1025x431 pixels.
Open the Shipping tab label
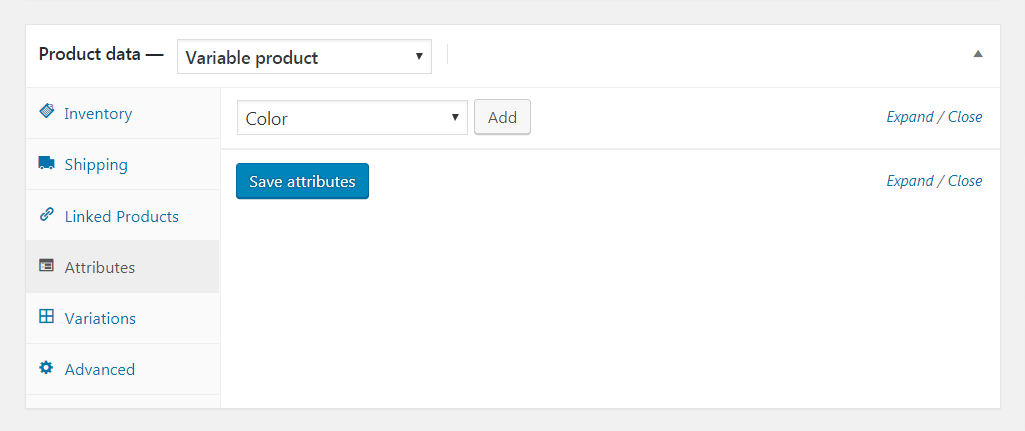pyautogui.click(x=96, y=165)
